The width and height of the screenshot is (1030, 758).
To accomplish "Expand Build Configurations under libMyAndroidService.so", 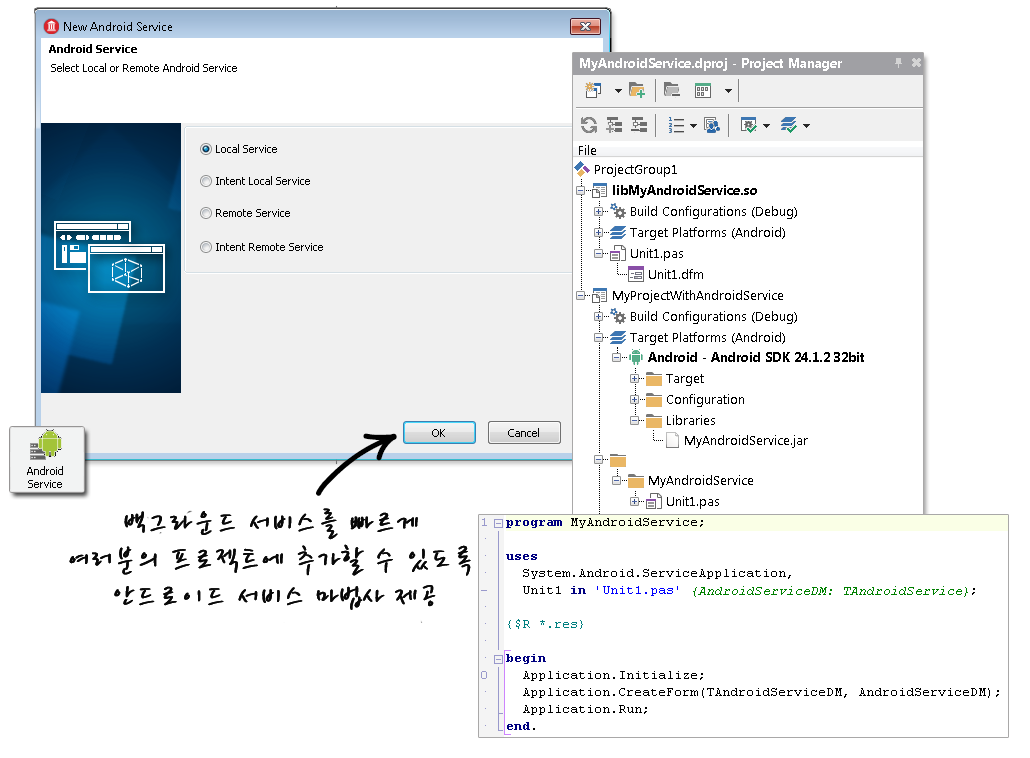I will [598, 212].
